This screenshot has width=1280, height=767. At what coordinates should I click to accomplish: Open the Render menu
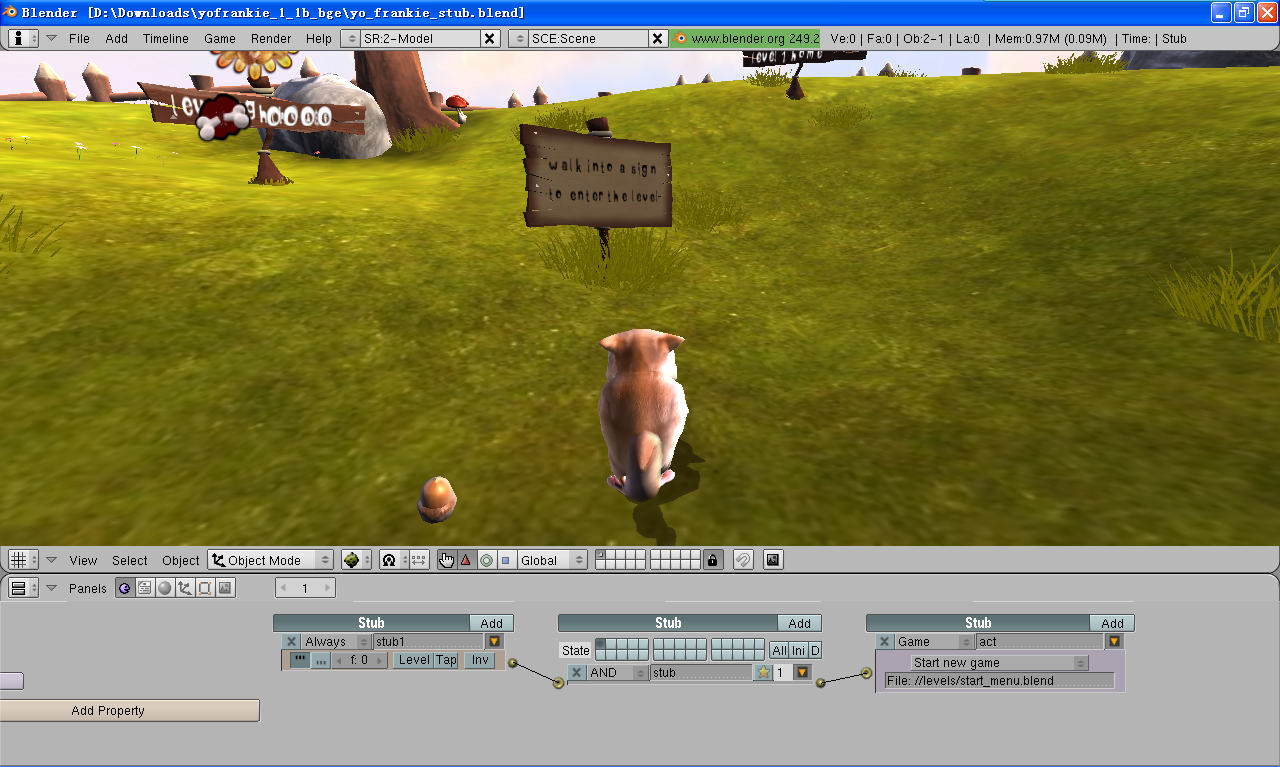point(271,38)
